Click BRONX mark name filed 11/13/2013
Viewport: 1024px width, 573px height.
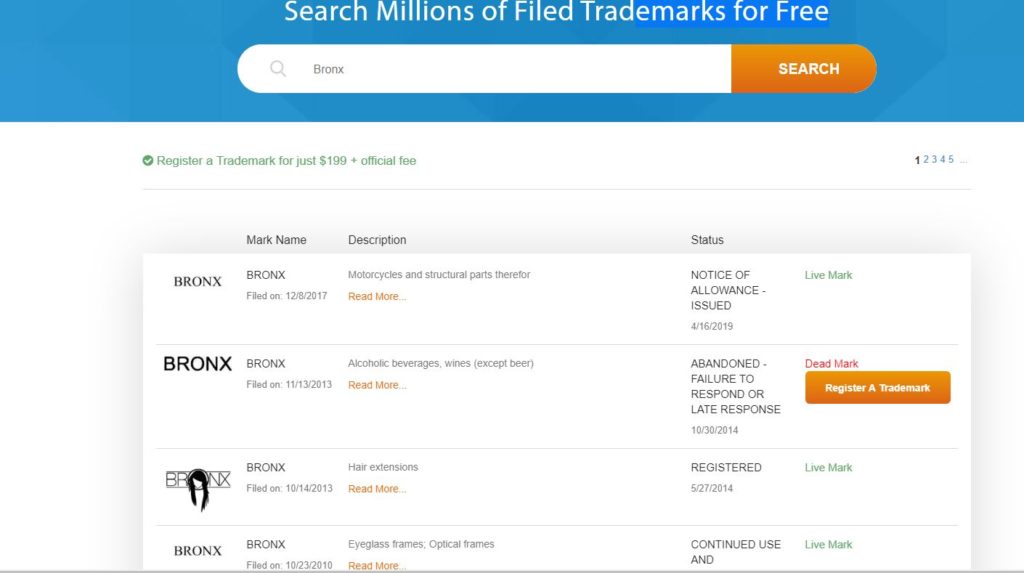[266, 363]
